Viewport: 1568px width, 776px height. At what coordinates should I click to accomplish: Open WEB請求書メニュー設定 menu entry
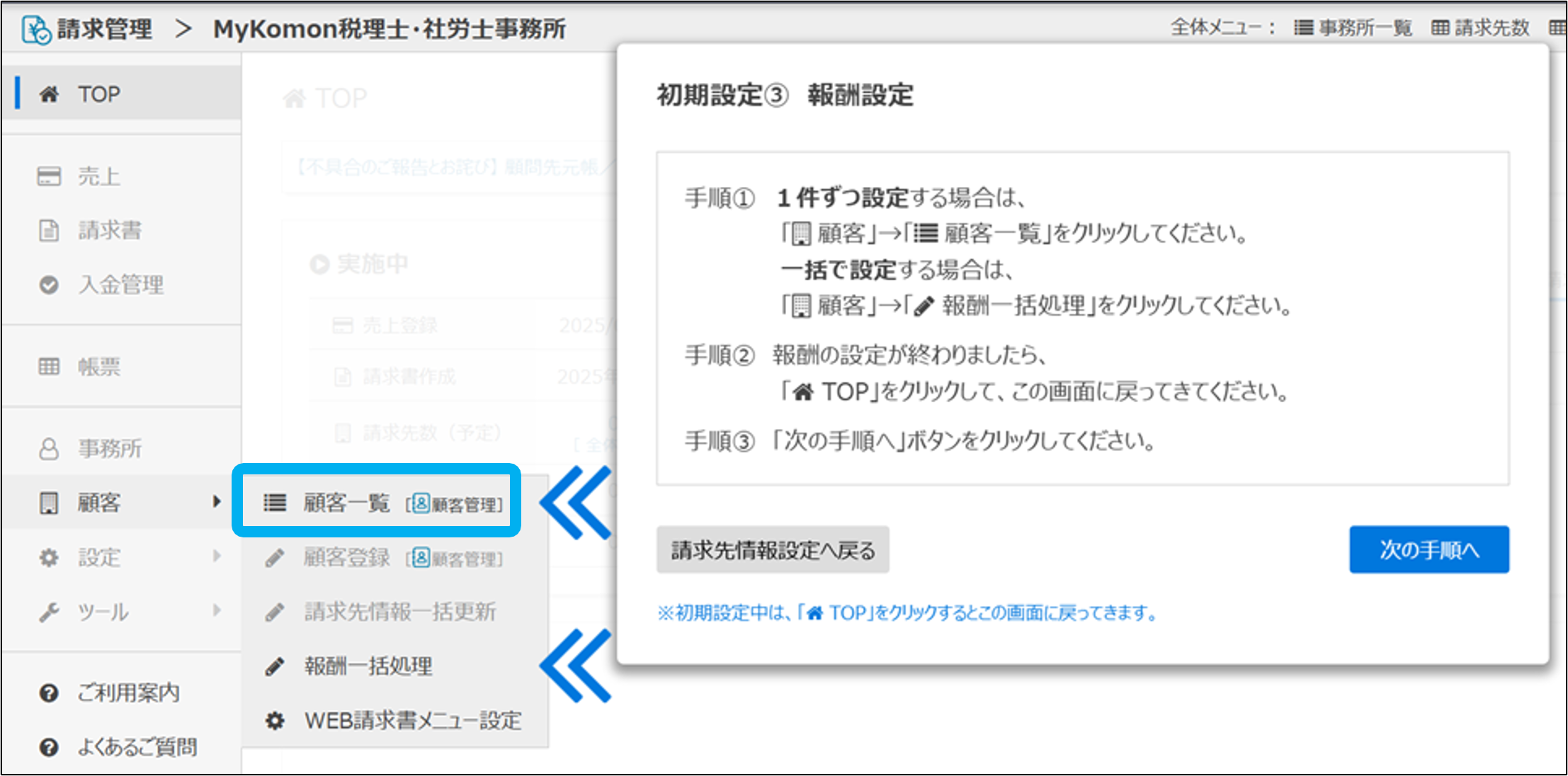(412, 721)
